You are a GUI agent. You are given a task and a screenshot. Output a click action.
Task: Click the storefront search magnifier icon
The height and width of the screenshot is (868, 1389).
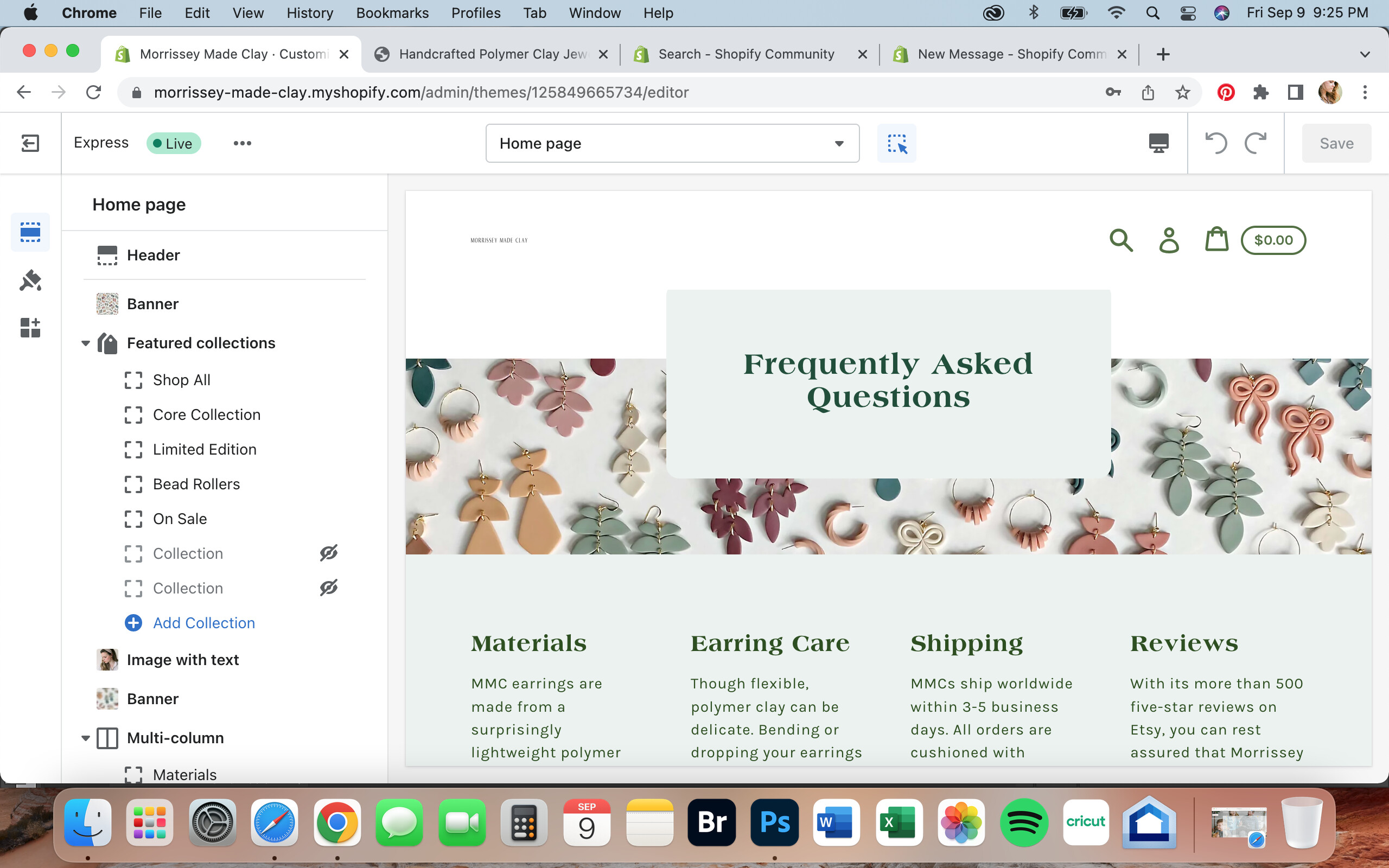click(1120, 240)
